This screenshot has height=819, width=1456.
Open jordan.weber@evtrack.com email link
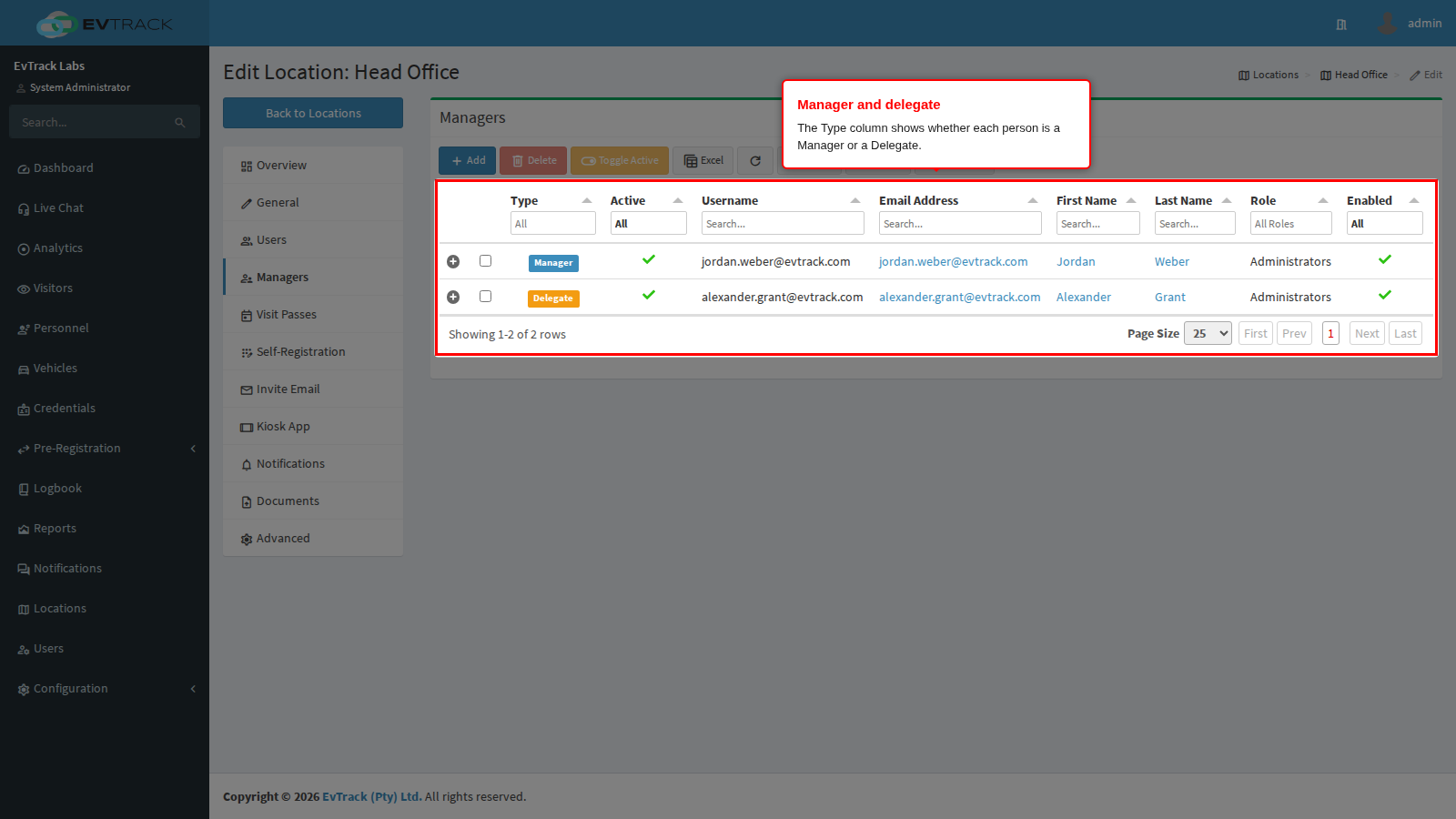[953, 262]
